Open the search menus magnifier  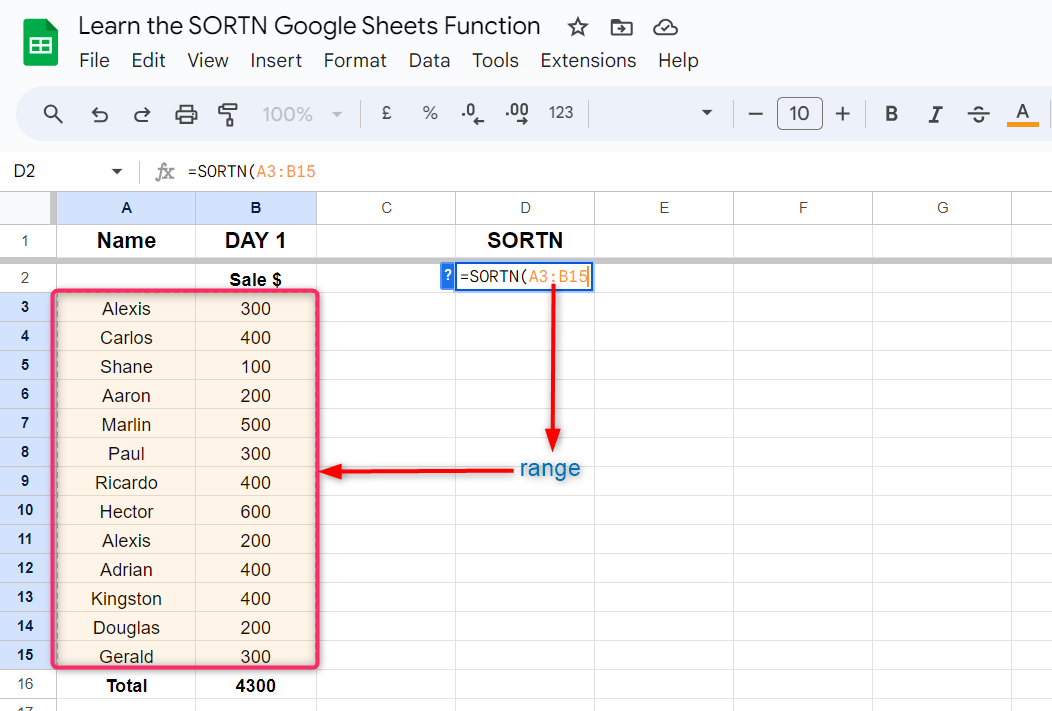click(x=53, y=114)
